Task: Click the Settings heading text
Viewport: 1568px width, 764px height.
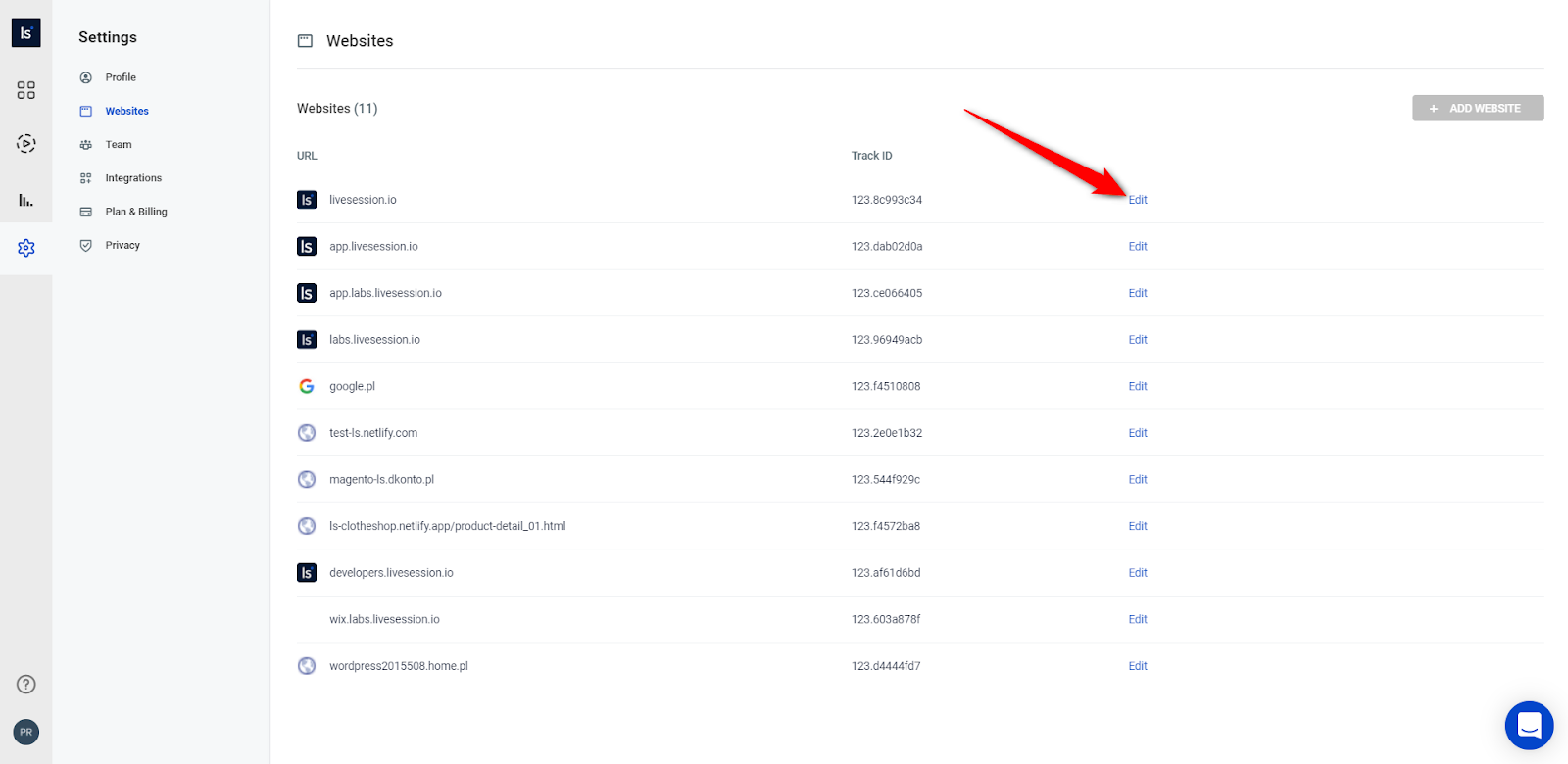Action: (x=108, y=37)
